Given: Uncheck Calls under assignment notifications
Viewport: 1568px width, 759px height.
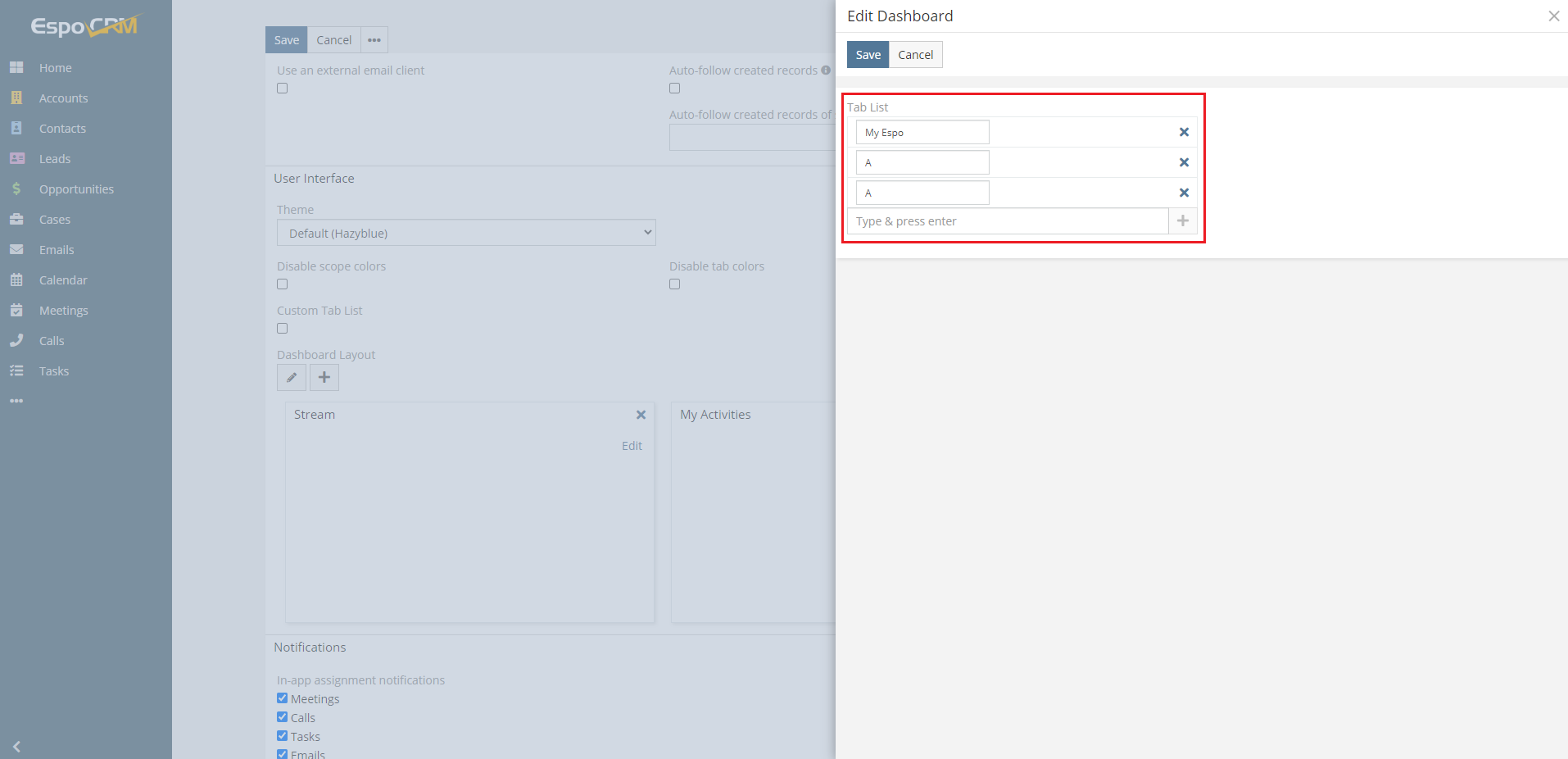Looking at the screenshot, I should (281, 716).
